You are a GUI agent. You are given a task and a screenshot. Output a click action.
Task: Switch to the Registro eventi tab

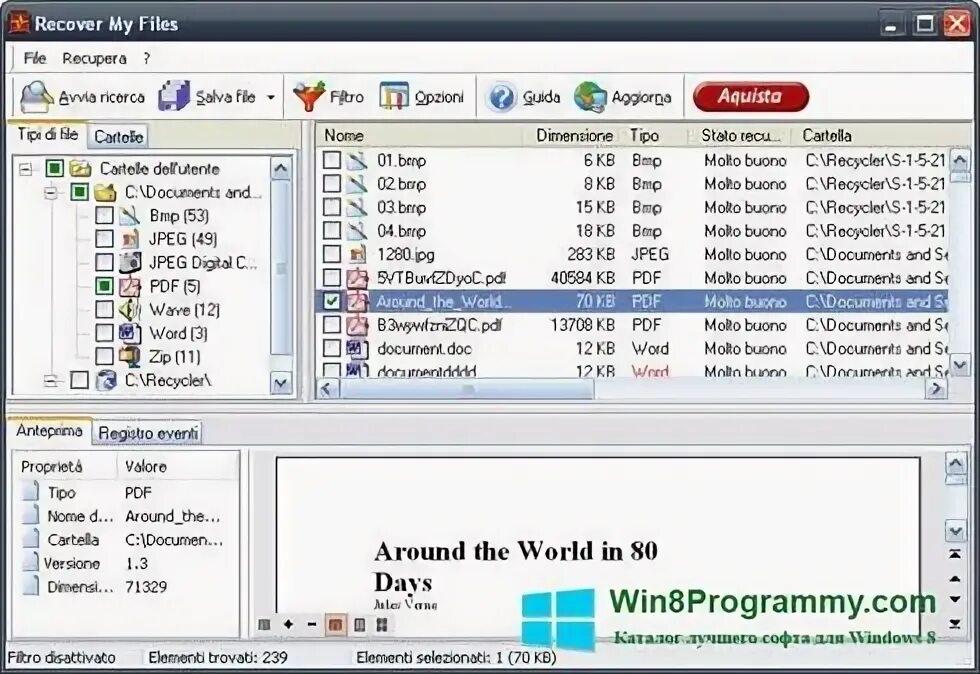[148, 433]
